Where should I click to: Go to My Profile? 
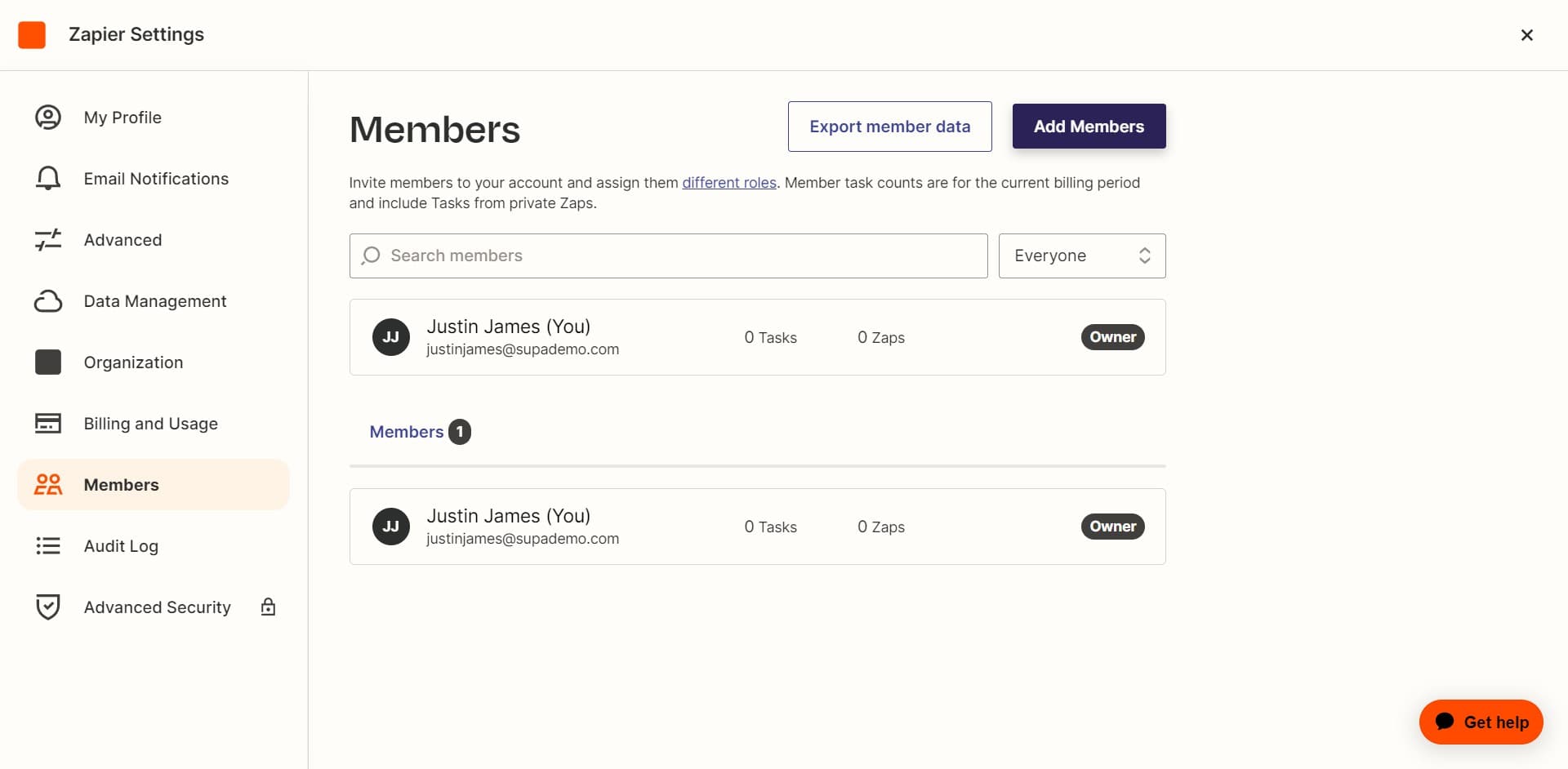pos(122,117)
